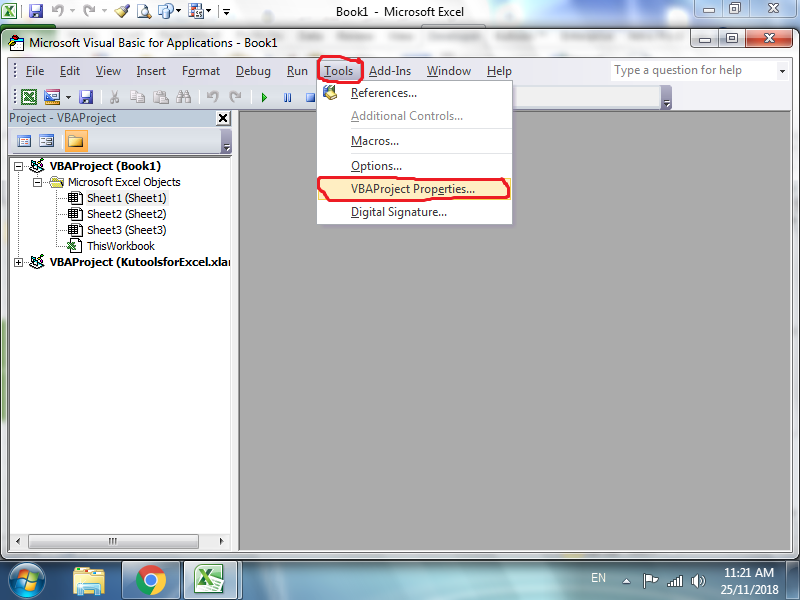The height and width of the screenshot is (600, 800).
Task: Open the Debug menu
Action: click(253, 71)
